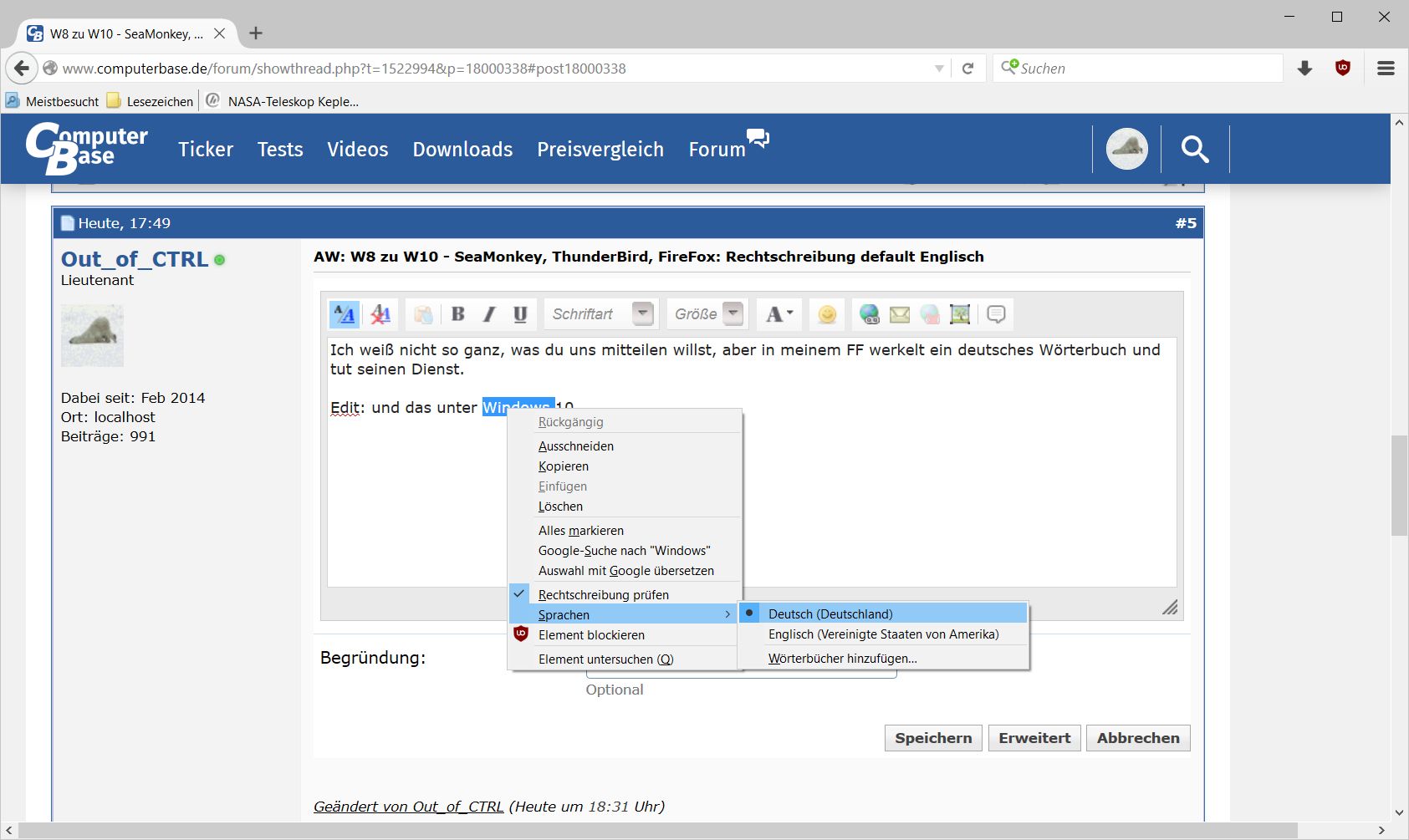Open the Downloads navigation link
This screenshot has width=1409, height=840.
click(462, 150)
